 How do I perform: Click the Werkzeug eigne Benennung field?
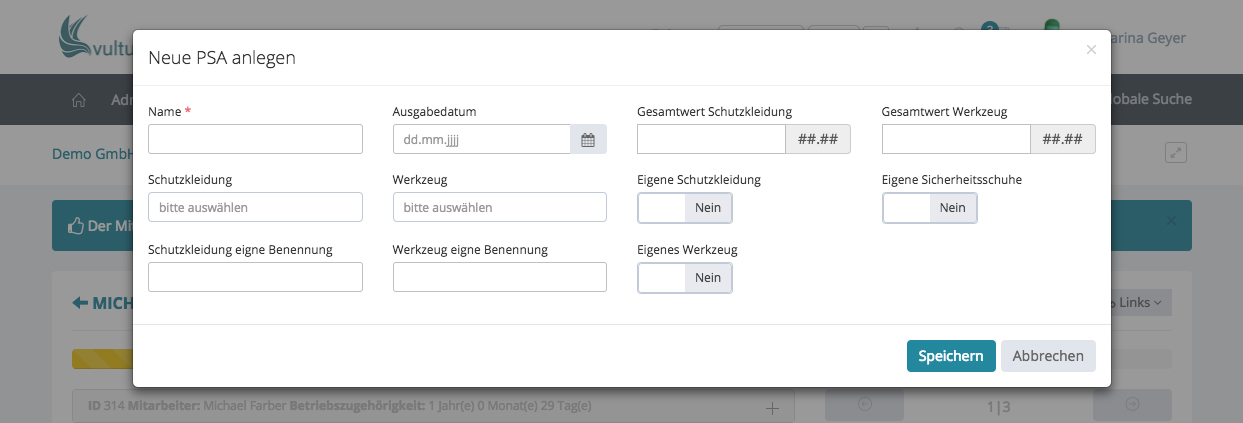coord(499,278)
